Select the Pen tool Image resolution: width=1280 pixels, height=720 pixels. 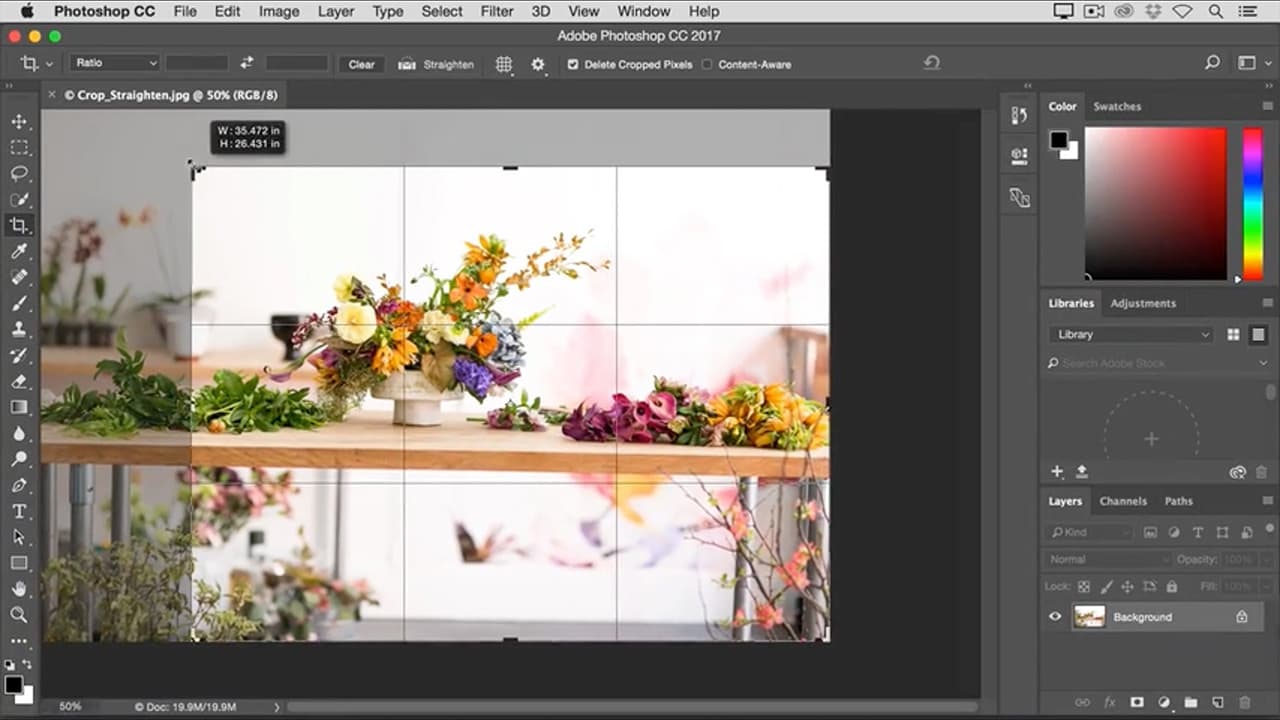click(x=19, y=485)
